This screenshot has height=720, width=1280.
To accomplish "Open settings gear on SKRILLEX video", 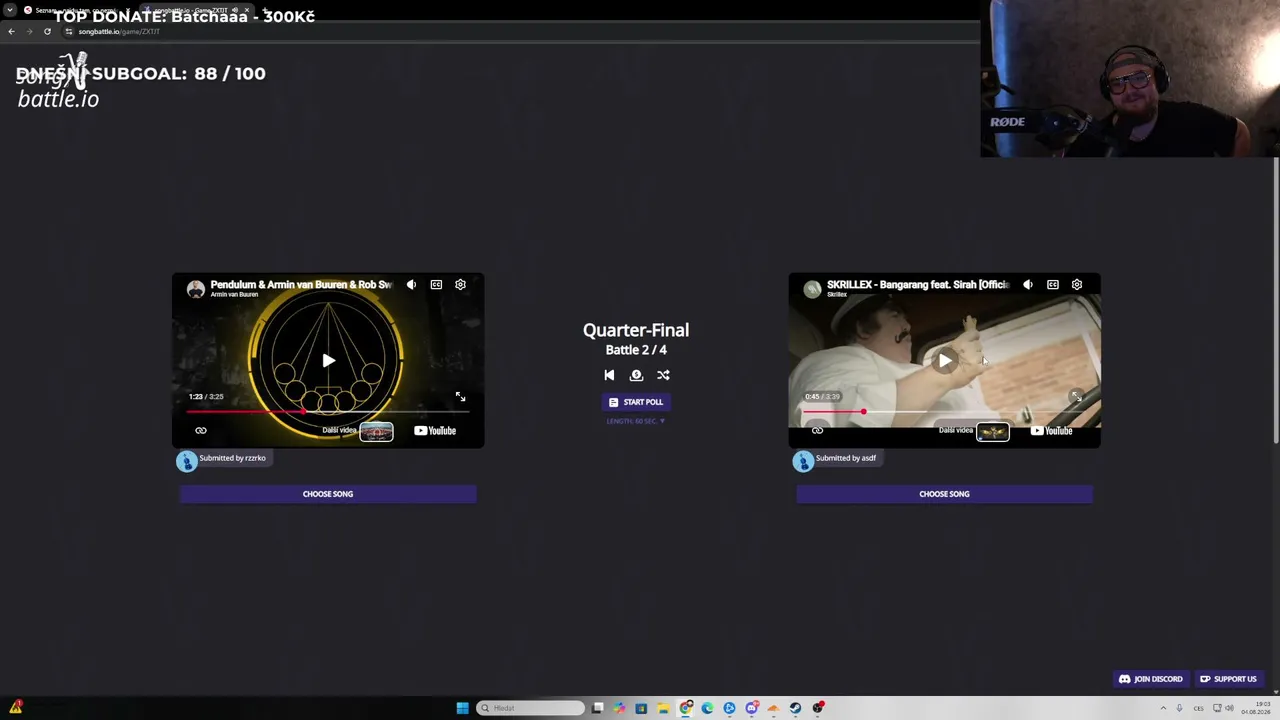I will pos(1077,285).
